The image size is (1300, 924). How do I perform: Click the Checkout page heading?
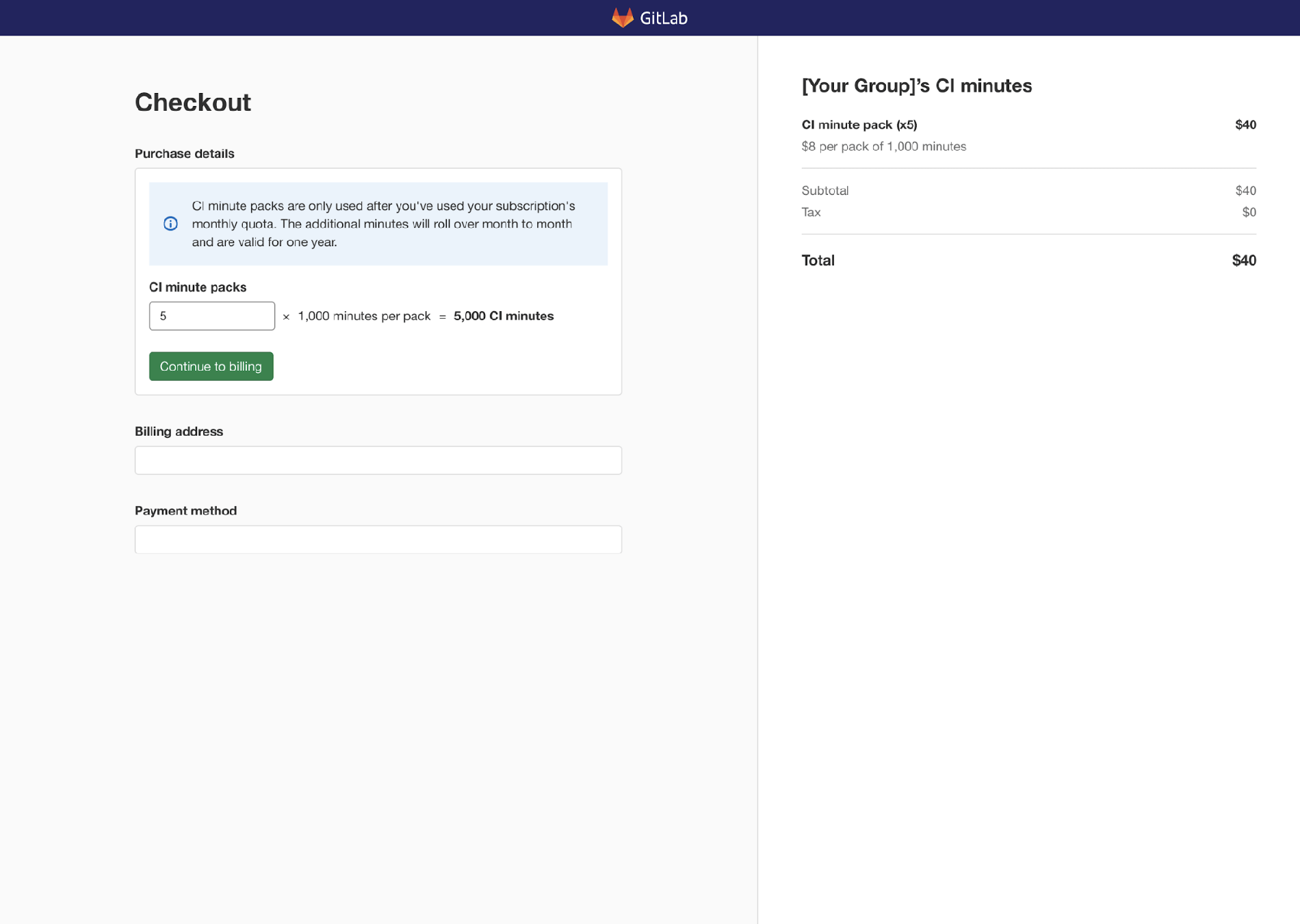tap(193, 102)
